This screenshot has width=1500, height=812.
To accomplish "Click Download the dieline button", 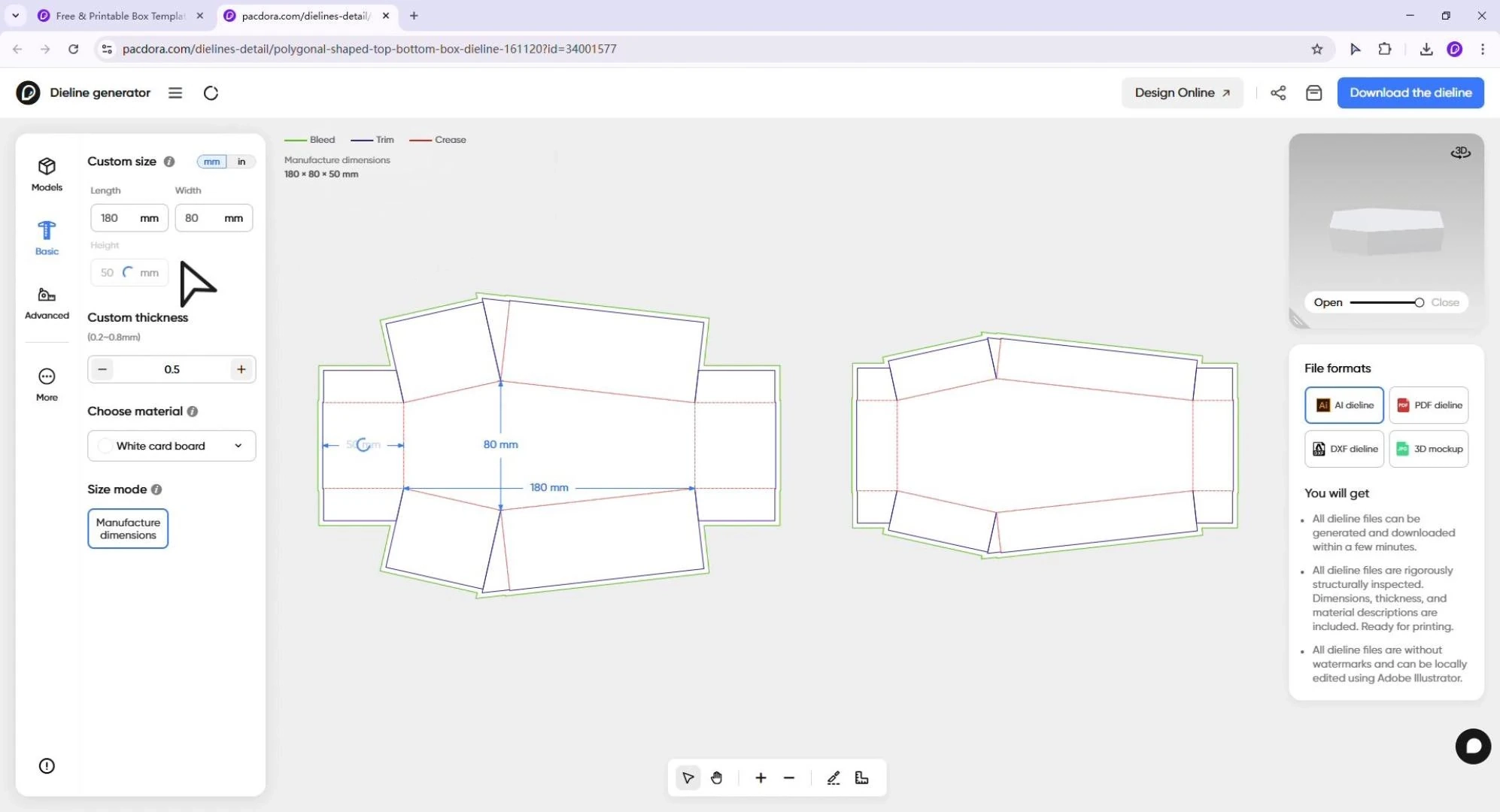I will coord(1410,92).
